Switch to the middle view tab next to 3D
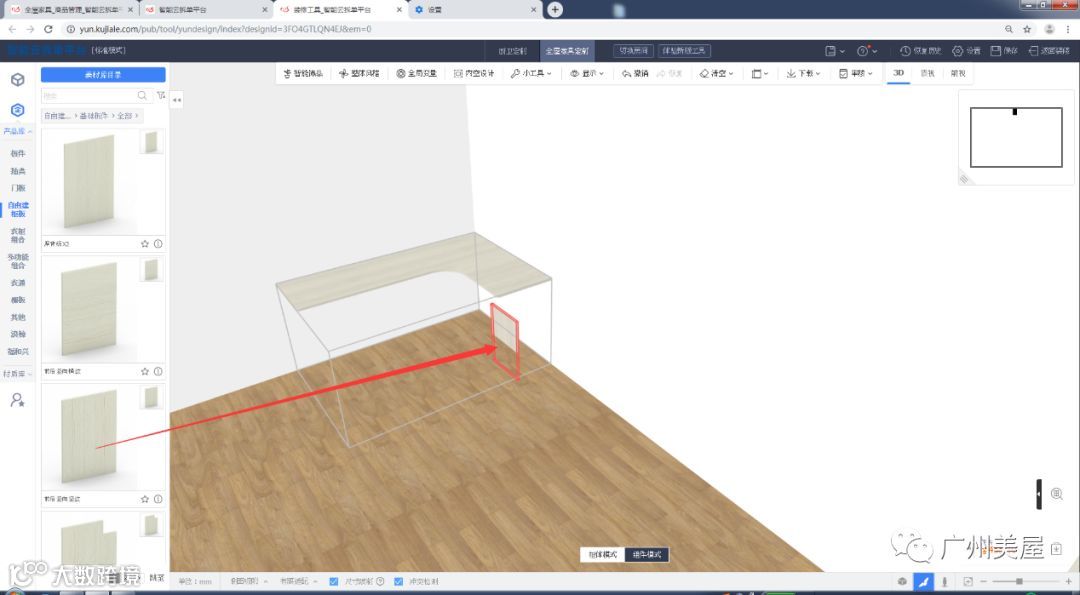The width and height of the screenshot is (1080, 595). (x=928, y=73)
